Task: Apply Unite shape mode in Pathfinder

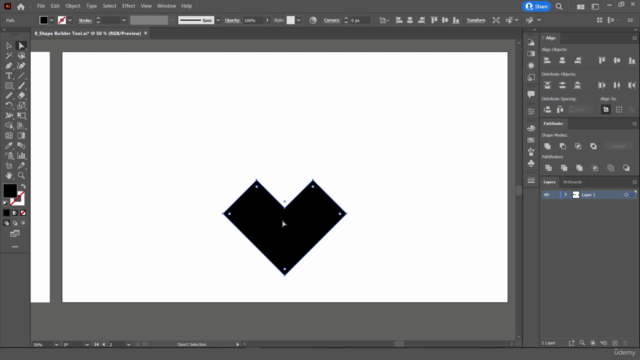Action: [x=547, y=146]
